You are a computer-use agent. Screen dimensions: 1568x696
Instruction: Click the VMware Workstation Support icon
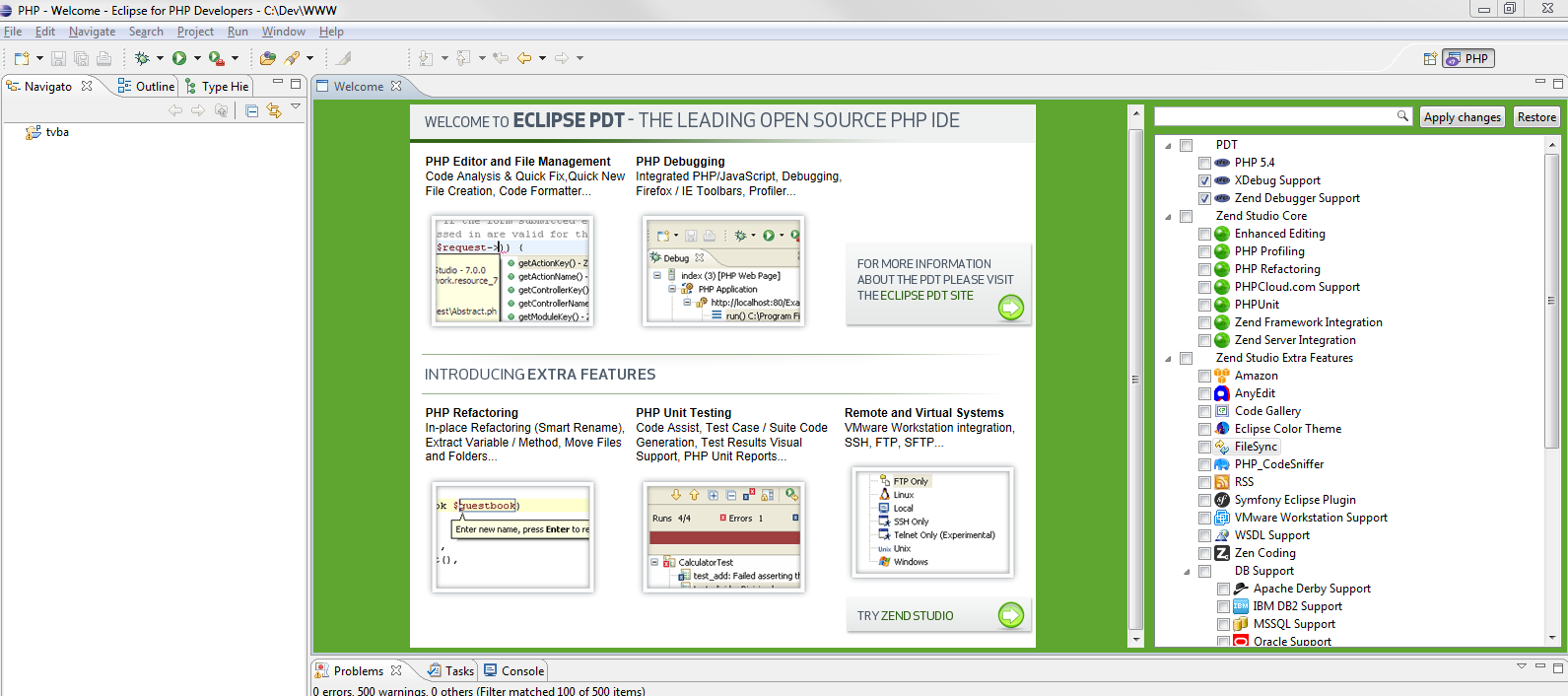(1222, 518)
